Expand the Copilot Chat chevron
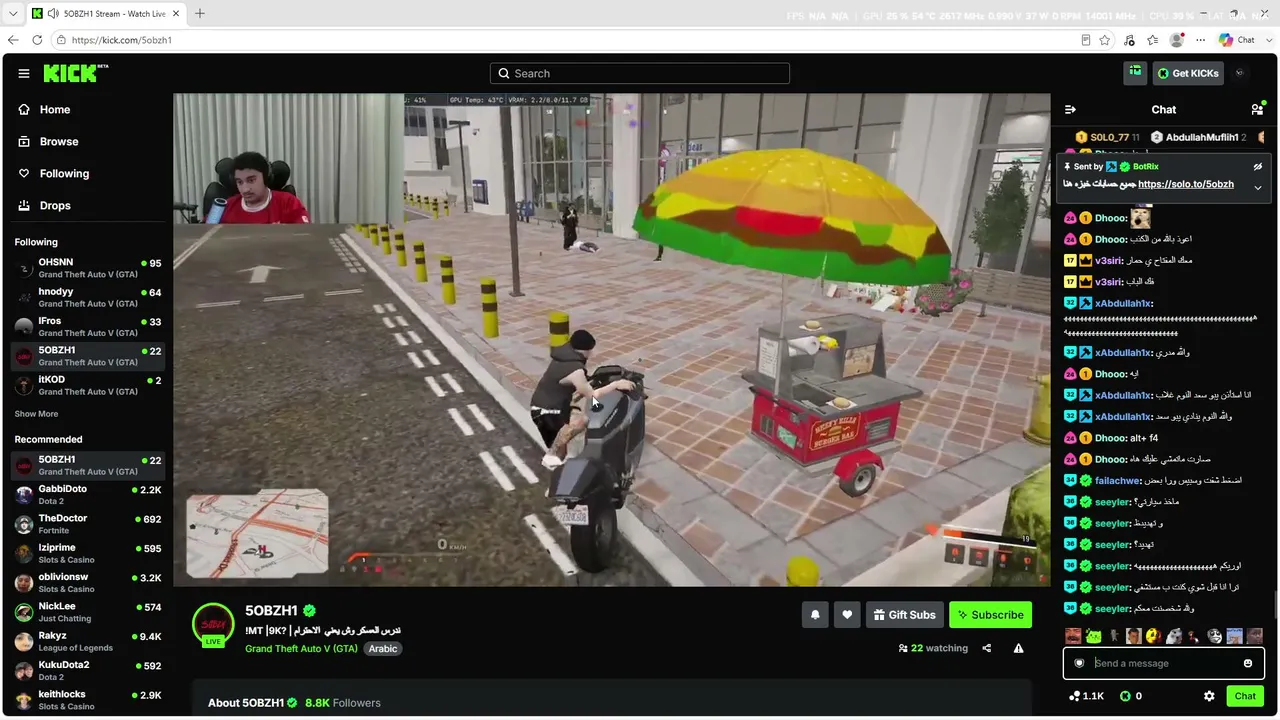 [1268, 40]
